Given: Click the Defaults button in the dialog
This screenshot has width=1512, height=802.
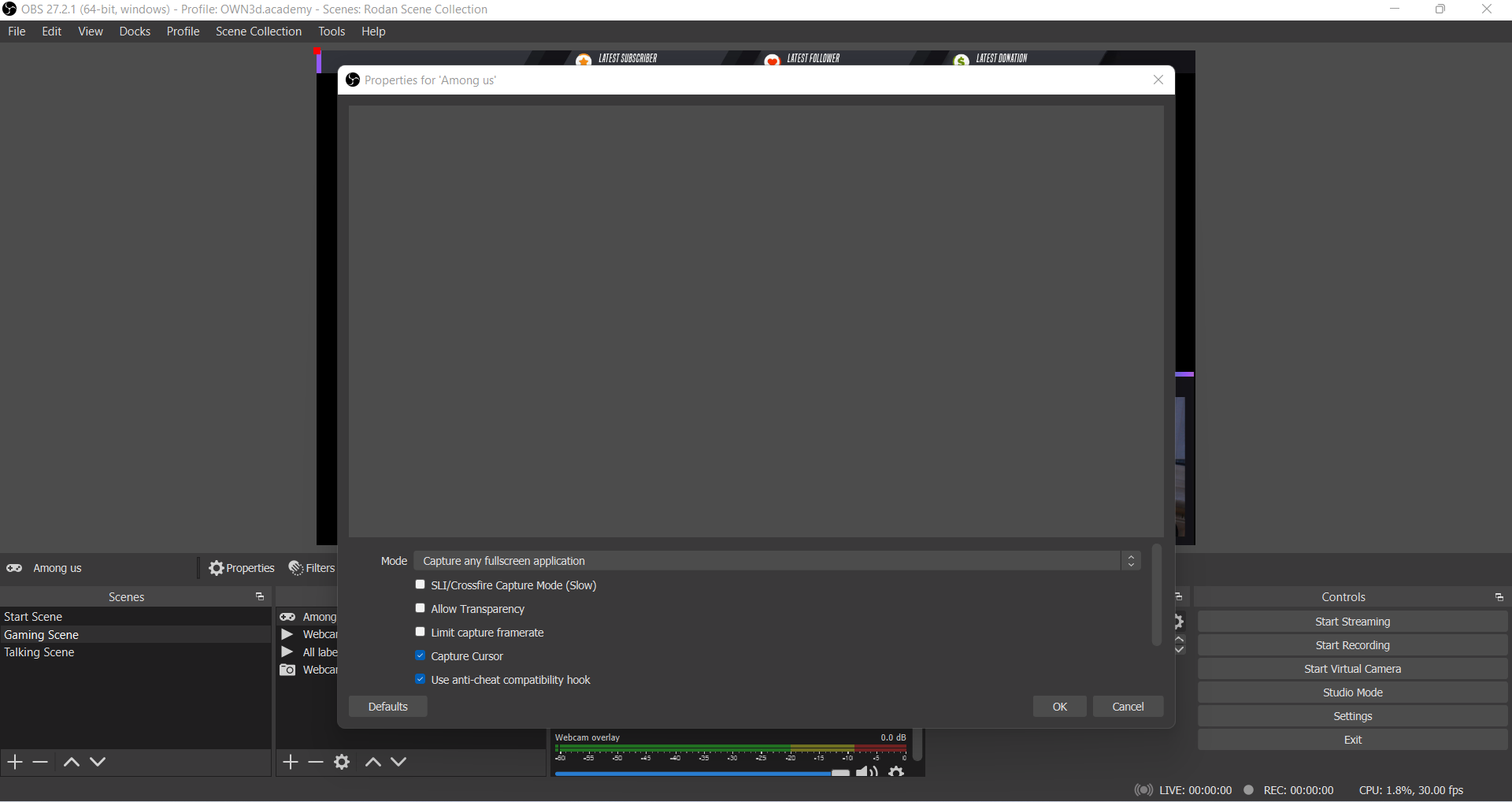Looking at the screenshot, I should [387, 707].
